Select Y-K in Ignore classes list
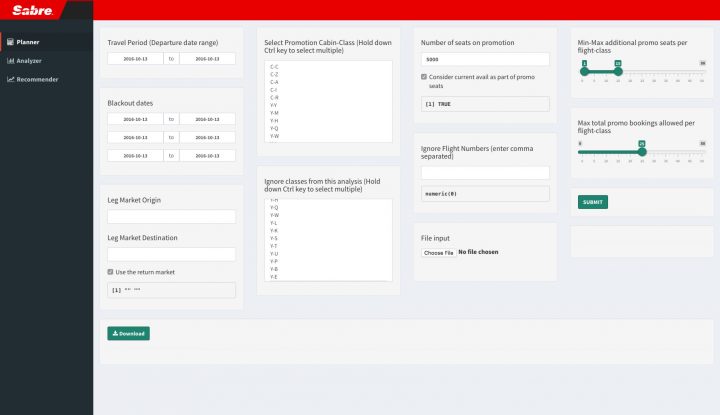The height and width of the screenshot is (415, 720). 274,230
